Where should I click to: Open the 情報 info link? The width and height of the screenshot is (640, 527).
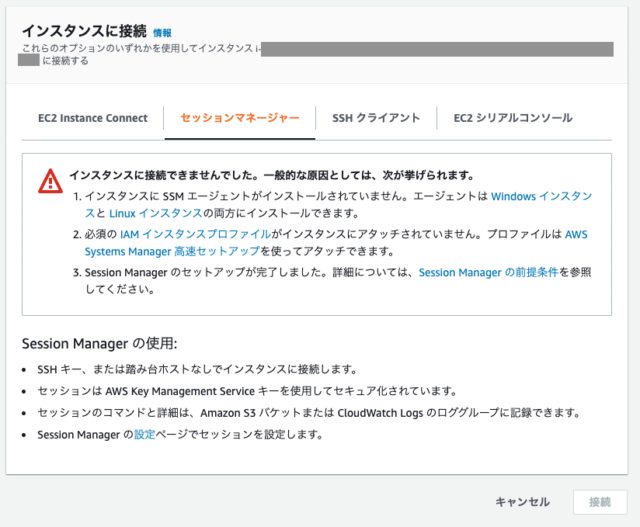coord(162,33)
